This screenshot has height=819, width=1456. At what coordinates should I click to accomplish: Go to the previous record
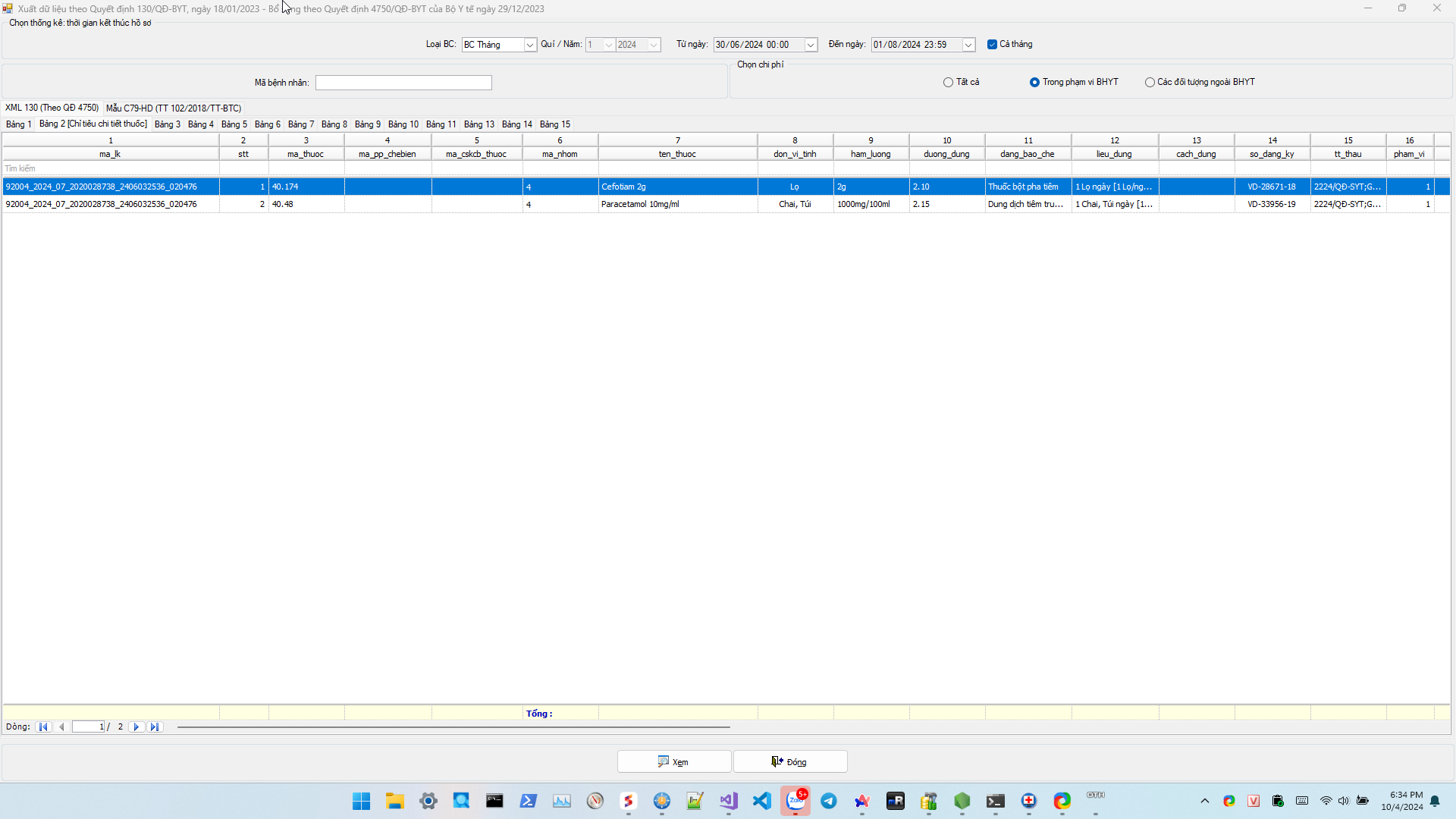click(61, 727)
